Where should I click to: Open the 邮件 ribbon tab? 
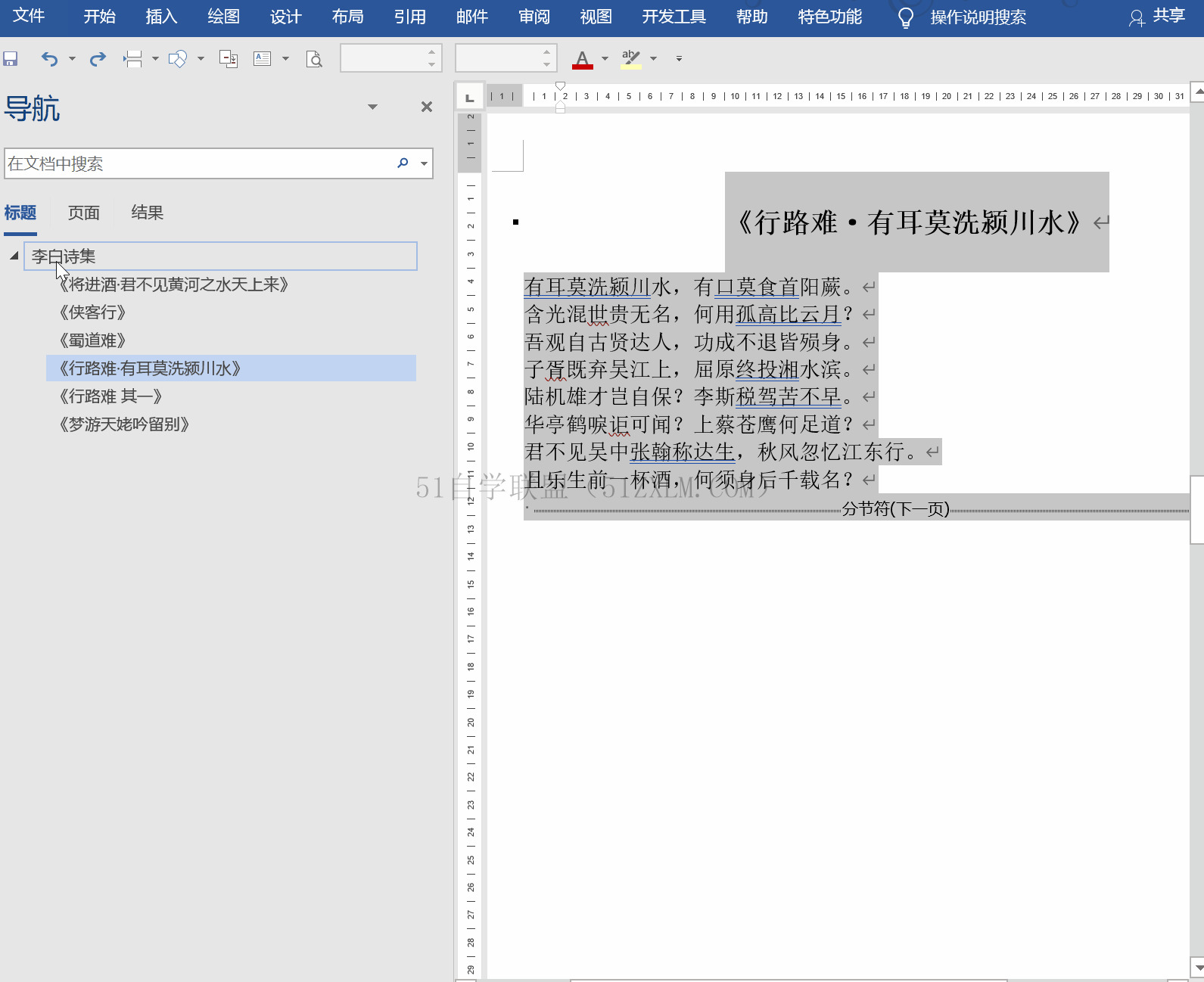(471, 17)
